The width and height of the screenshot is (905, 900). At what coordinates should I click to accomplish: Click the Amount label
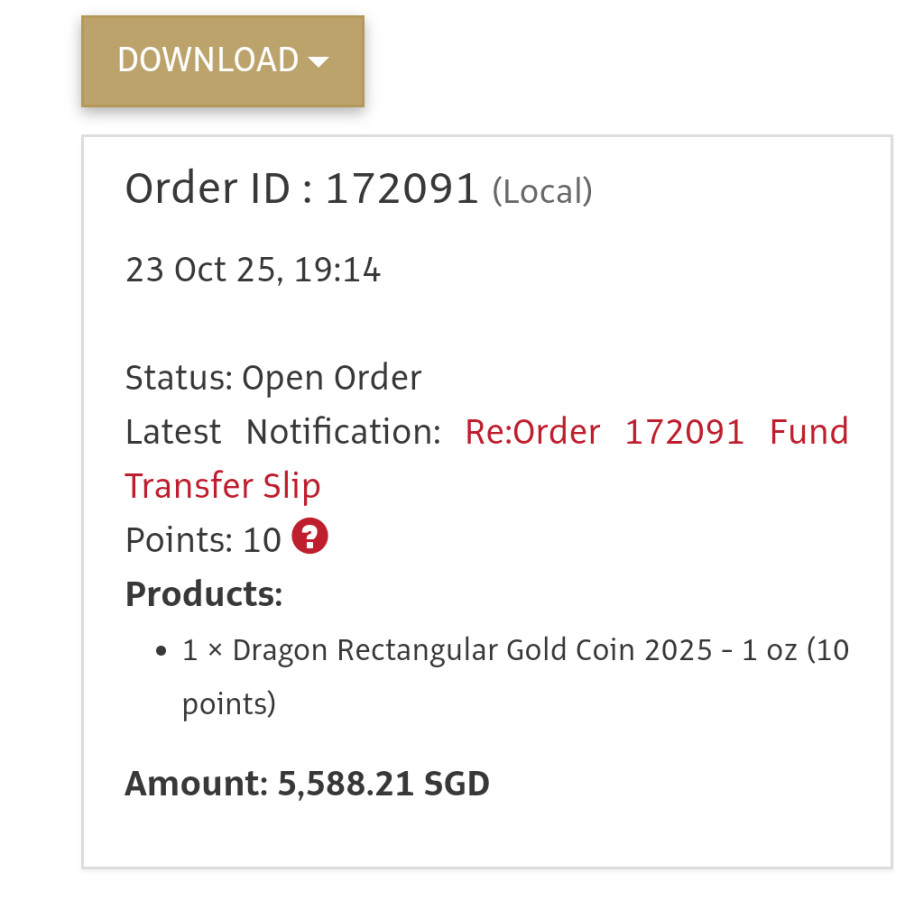click(x=196, y=783)
